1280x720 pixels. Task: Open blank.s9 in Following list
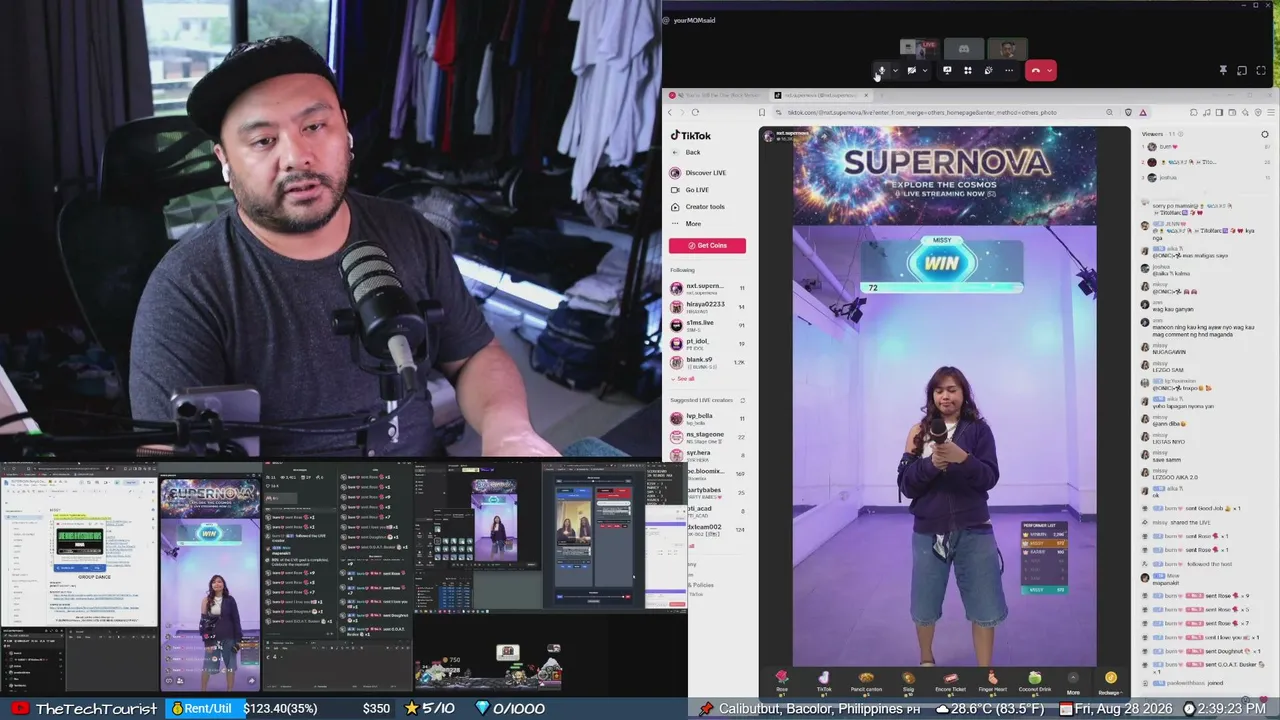708,361
